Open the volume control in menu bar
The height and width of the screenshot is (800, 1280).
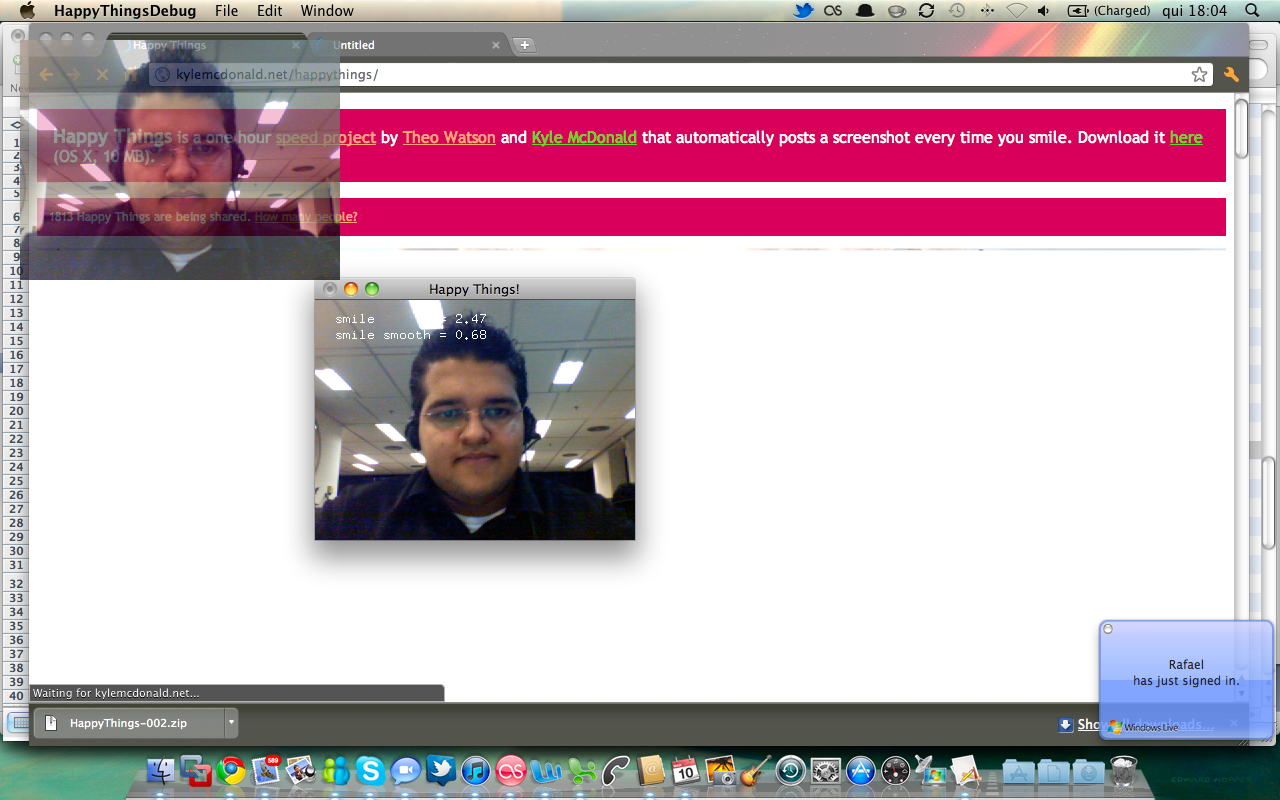(x=1044, y=11)
